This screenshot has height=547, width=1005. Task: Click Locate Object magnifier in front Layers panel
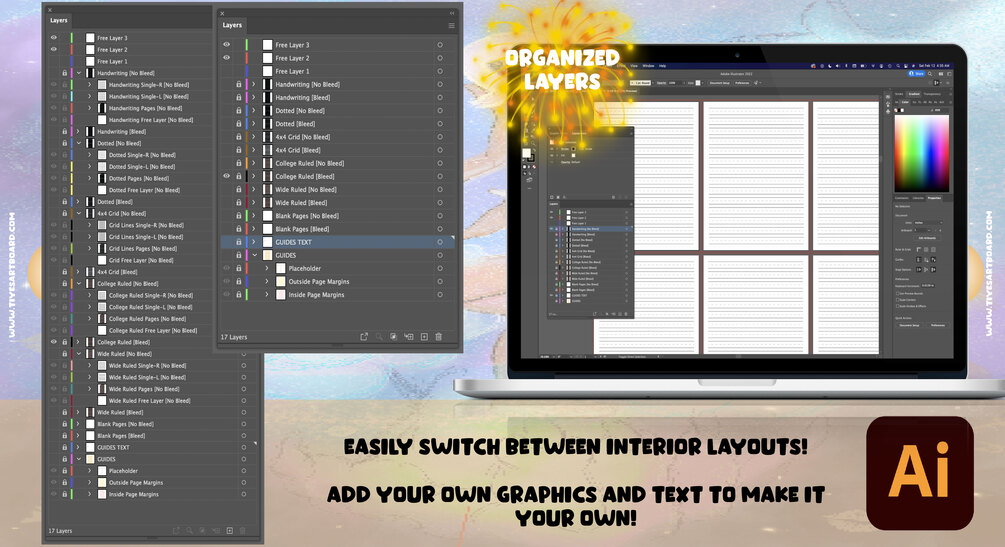coord(379,337)
